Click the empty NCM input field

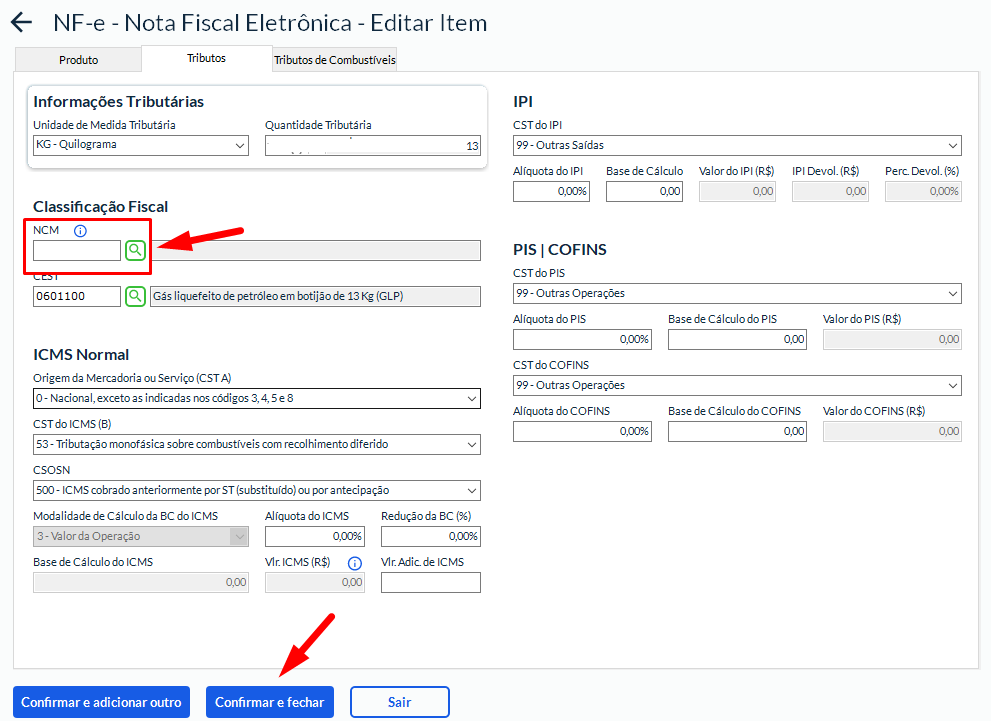click(77, 250)
